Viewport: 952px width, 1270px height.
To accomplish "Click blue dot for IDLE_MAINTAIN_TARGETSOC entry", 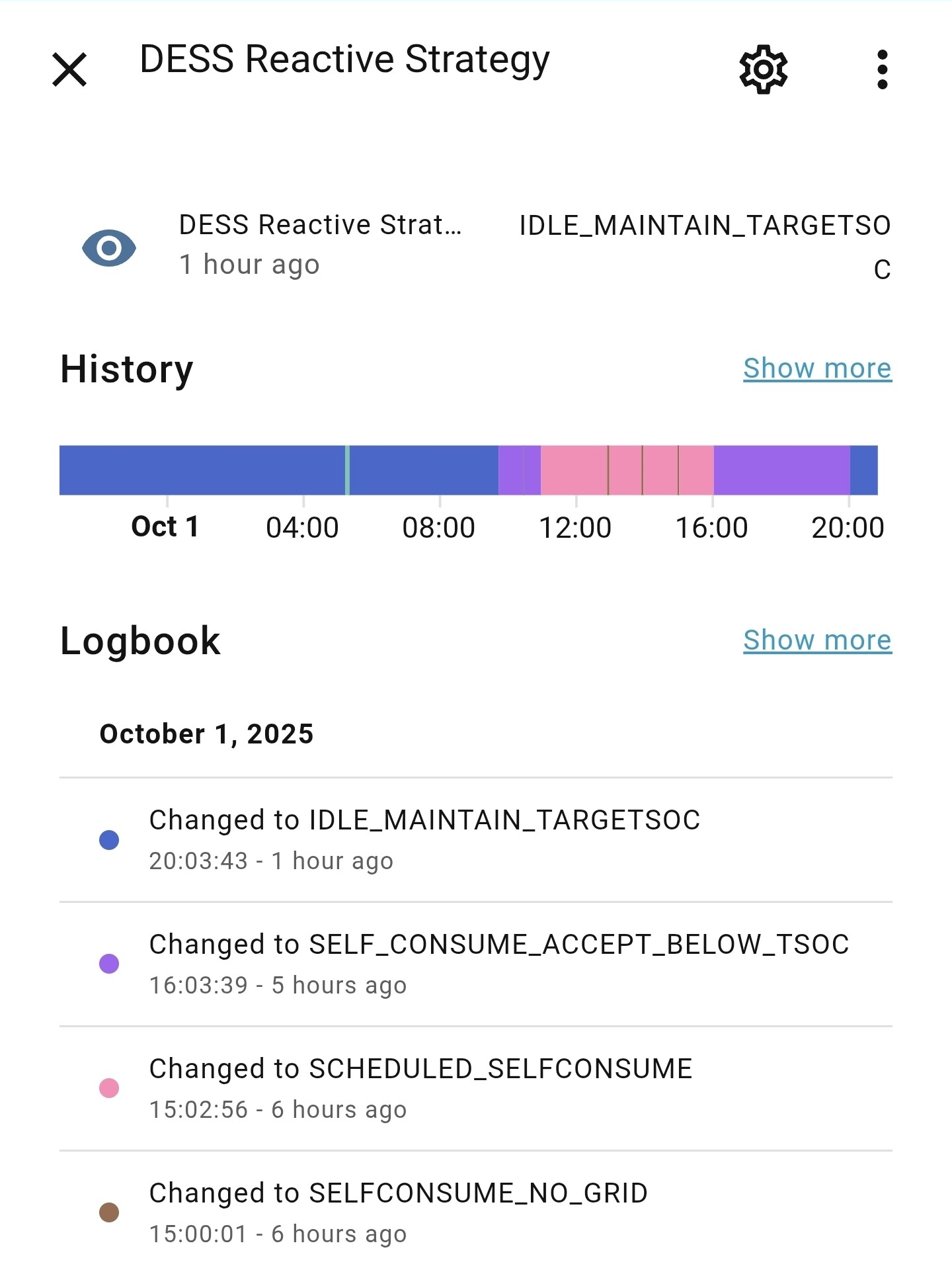I will point(109,840).
